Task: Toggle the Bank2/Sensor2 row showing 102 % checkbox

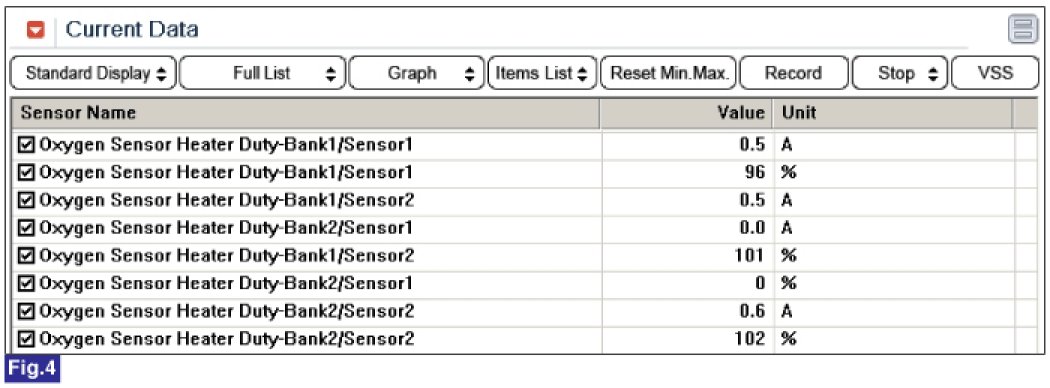Action: (x=27, y=339)
